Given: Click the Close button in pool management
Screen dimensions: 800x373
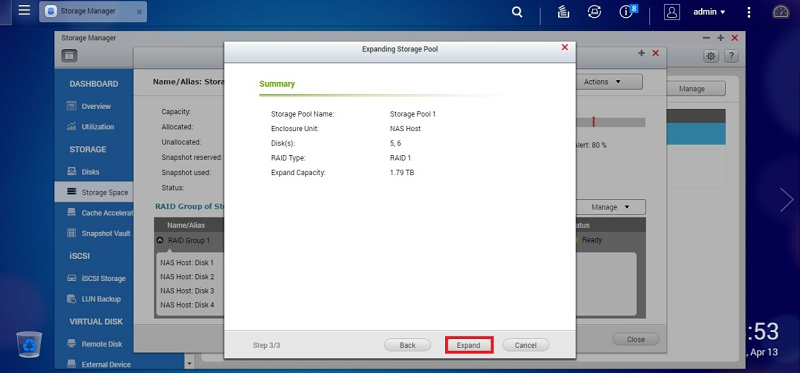Looking at the screenshot, I should [636, 339].
